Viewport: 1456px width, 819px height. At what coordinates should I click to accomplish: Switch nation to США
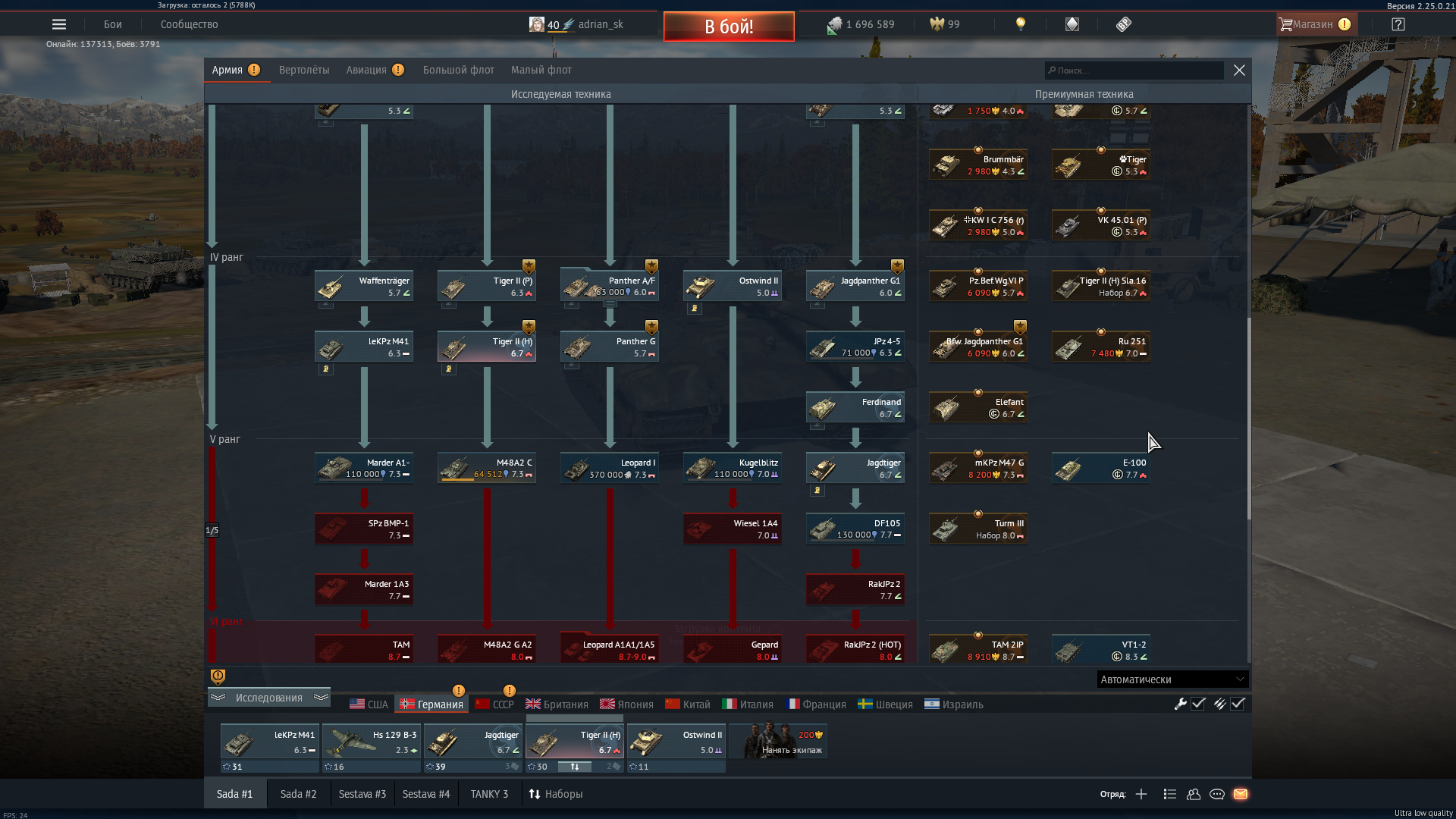(369, 704)
